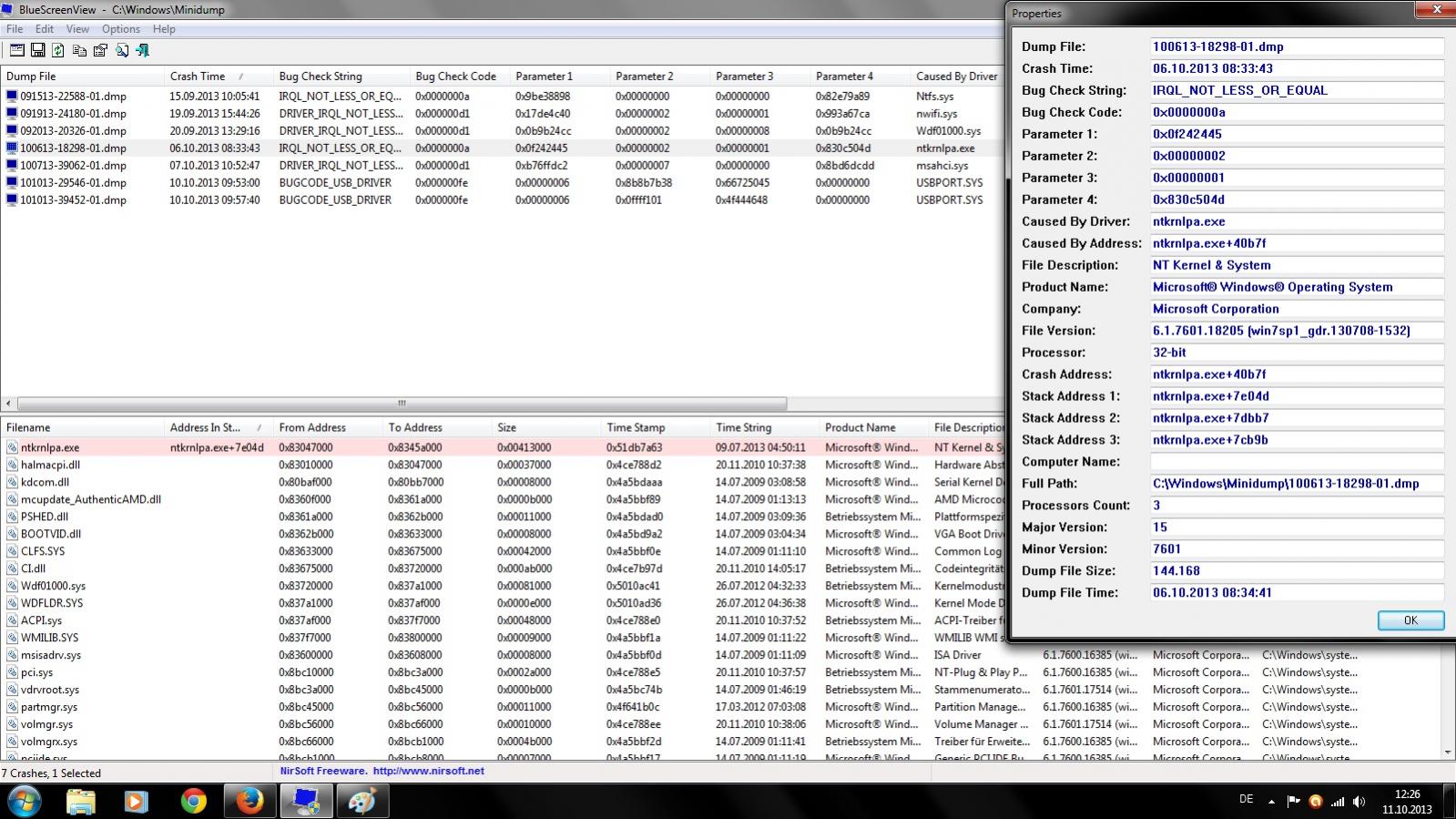Viewport: 1456px width, 819px height.
Task: Click the empty Computer Name field
Action: point(1297,462)
